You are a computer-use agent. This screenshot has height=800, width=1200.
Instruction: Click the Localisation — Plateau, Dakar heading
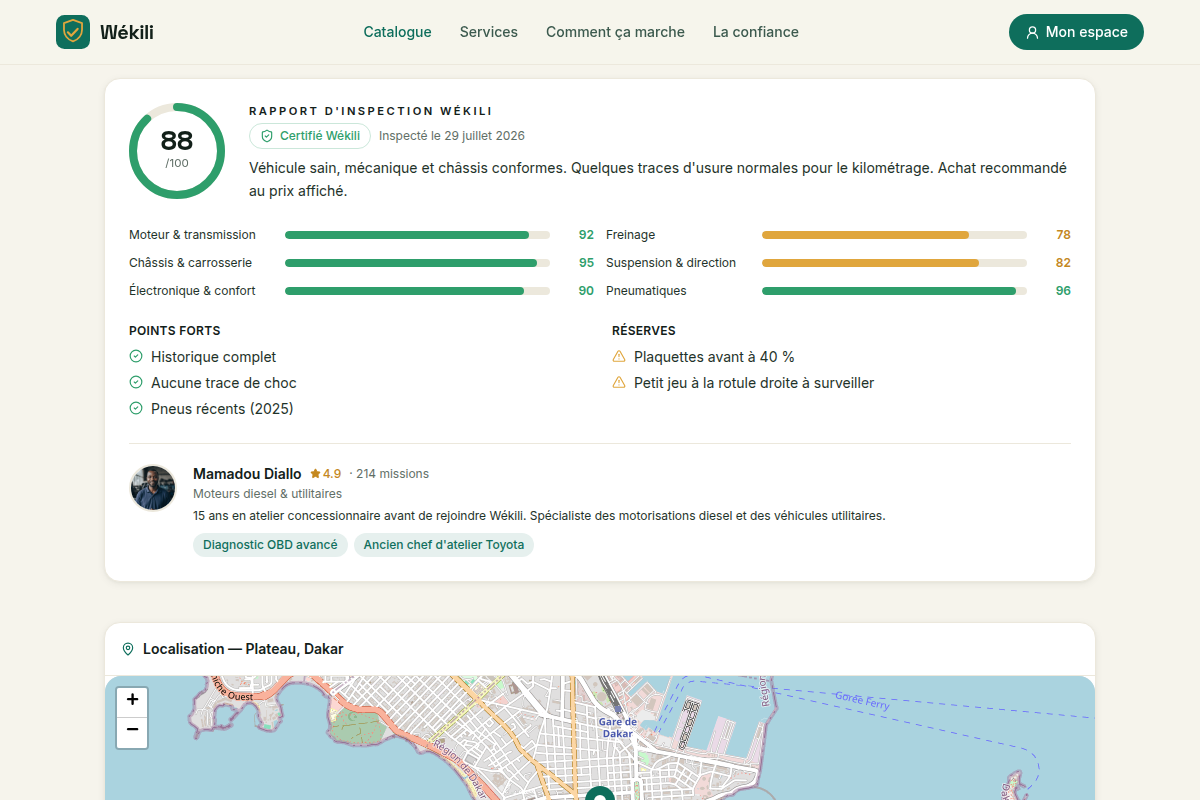pos(243,649)
